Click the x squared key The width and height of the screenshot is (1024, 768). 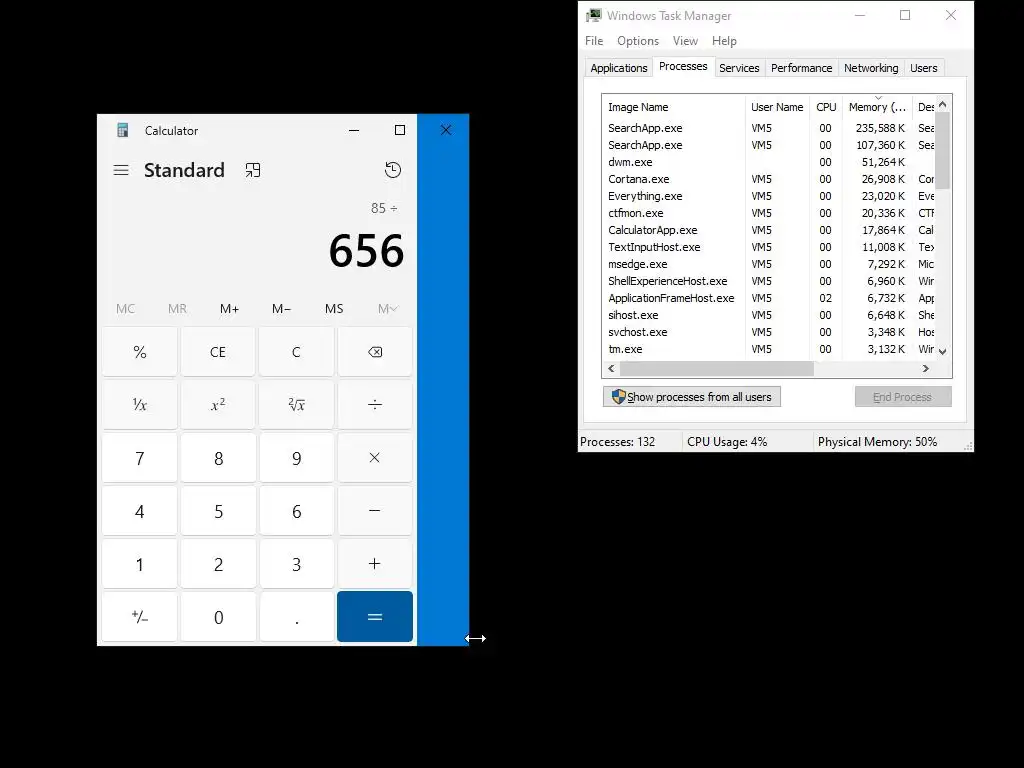[218, 405]
